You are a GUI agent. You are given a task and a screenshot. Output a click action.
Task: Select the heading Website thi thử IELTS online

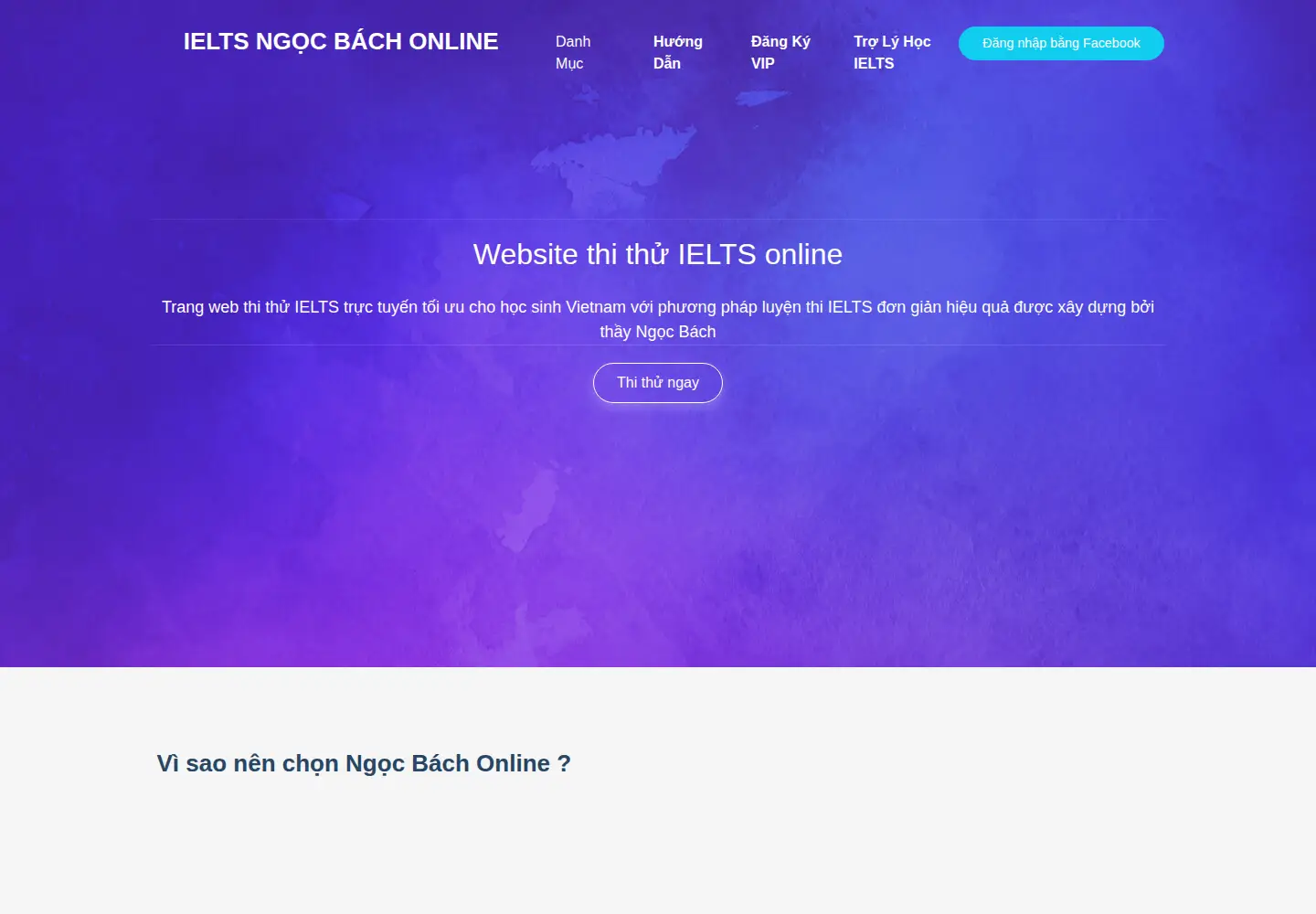[x=658, y=254]
